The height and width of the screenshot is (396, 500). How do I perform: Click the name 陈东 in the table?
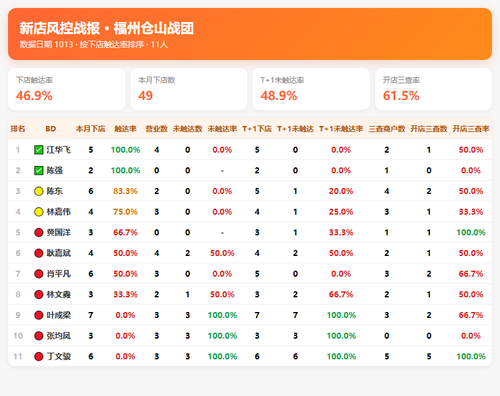click(x=55, y=191)
